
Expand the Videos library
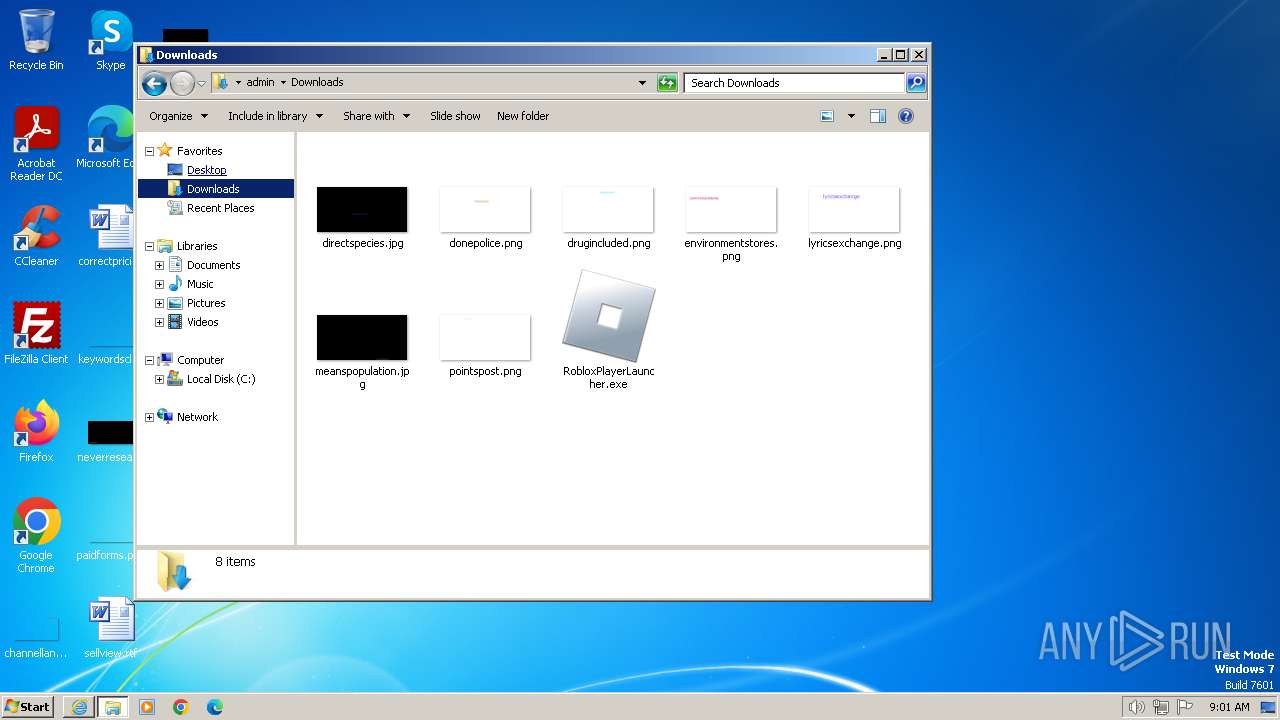[159, 322]
